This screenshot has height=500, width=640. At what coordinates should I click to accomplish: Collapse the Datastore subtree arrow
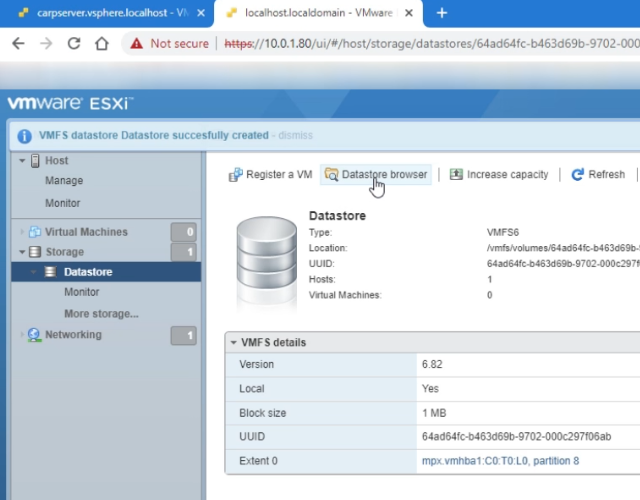pyautogui.click(x=33, y=272)
